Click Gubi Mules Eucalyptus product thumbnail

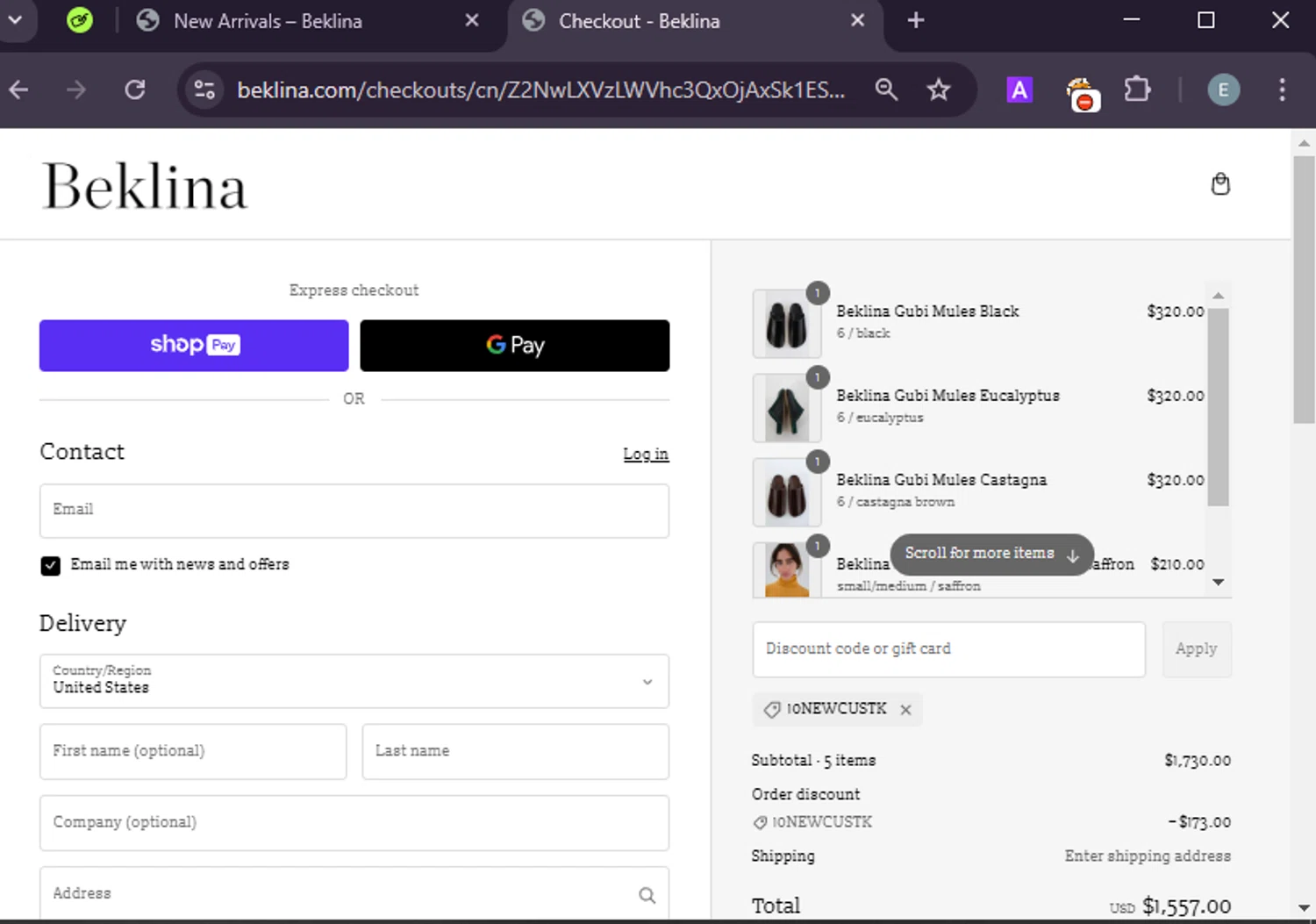click(x=786, y=408)
